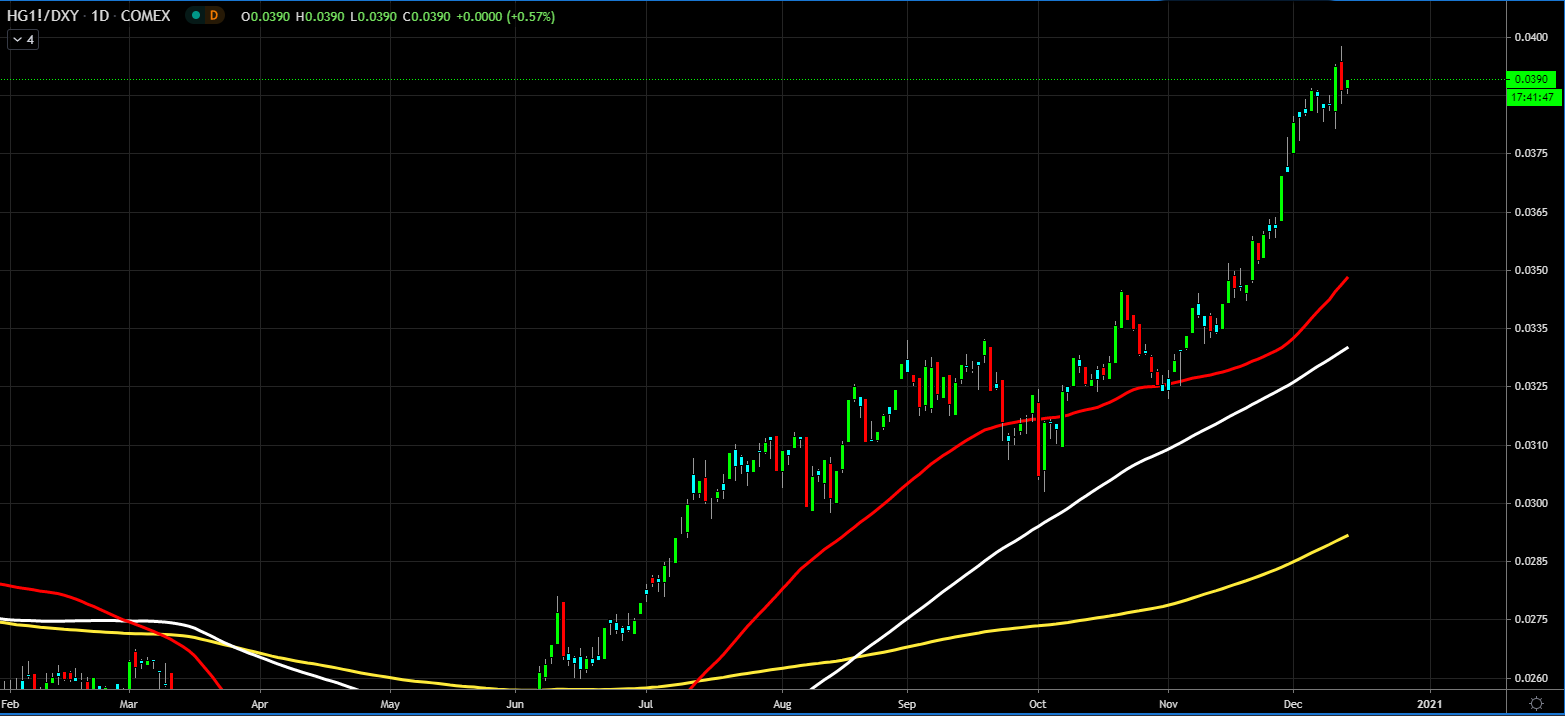Click the 0.0300 price scale label
The width and height of the screenshot is (1565, 716).
tap(1531, 504)
